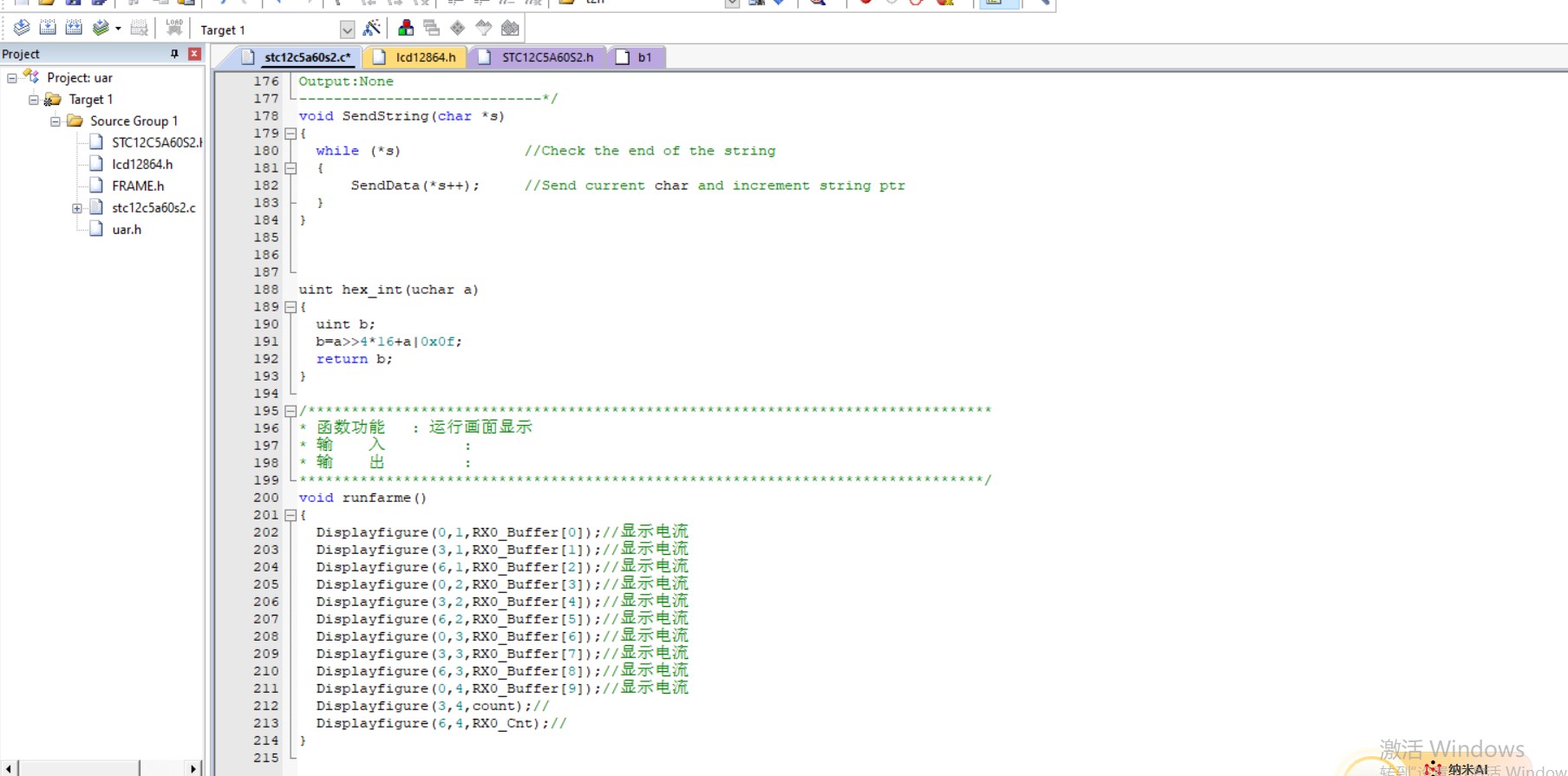Click the Batch Build layered icon
1568x776 pixels.
click(101, 29)
